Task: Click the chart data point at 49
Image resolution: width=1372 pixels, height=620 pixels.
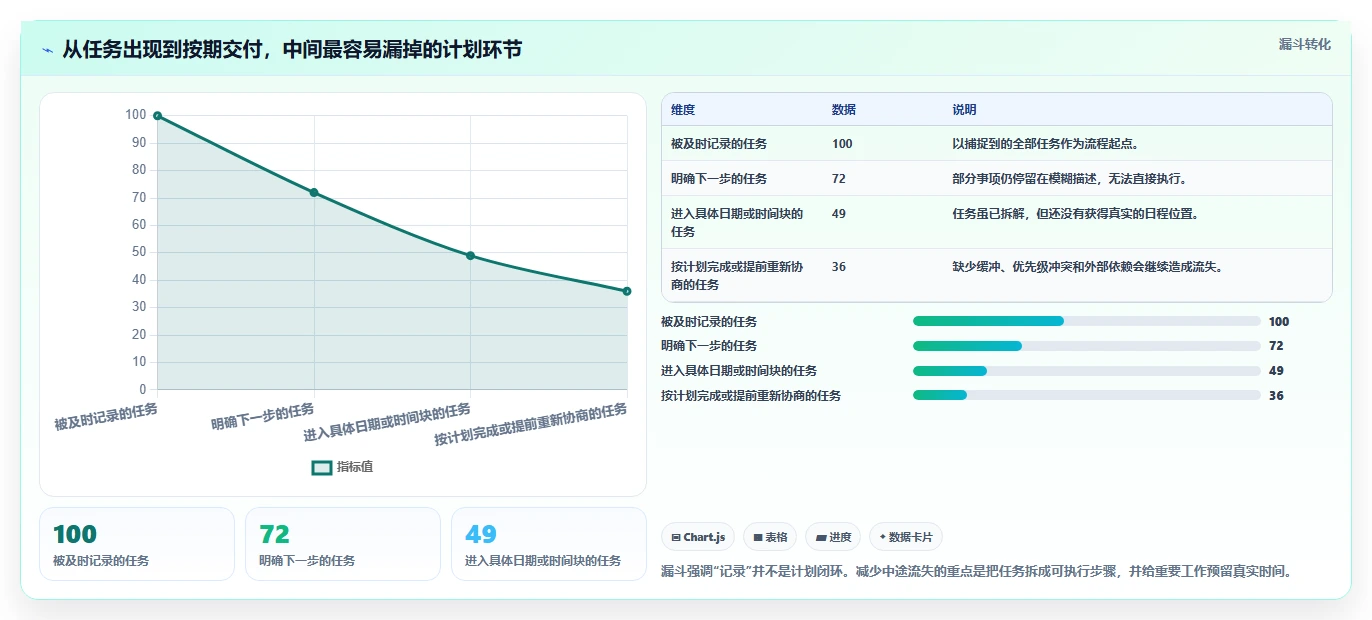Action: point(470,255)
